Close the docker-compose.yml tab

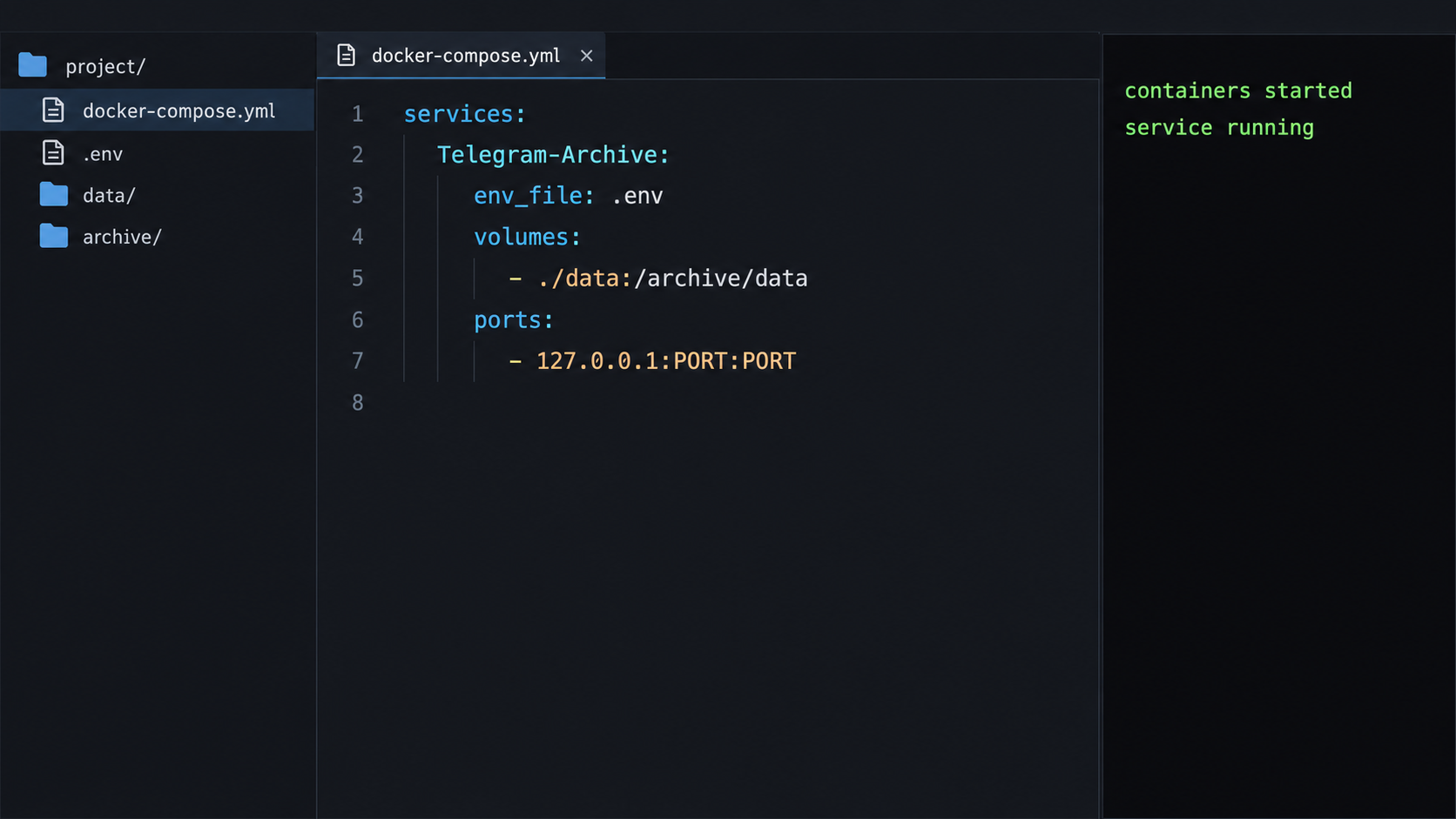tap(587, 56)
